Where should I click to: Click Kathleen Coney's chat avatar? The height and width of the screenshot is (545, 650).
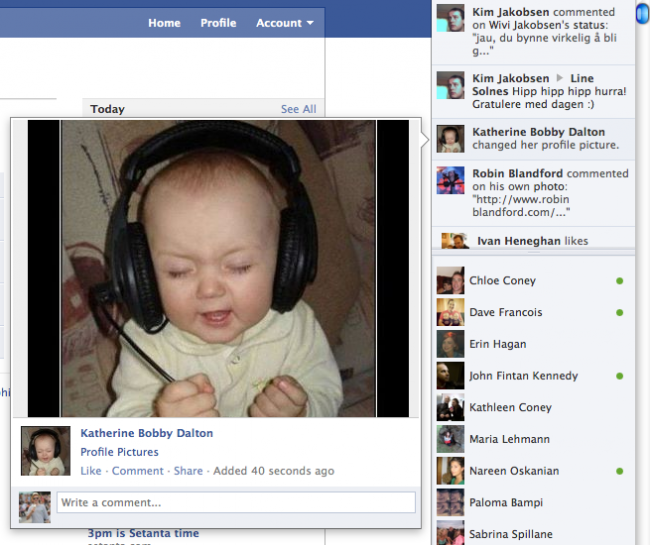point(450,407)
